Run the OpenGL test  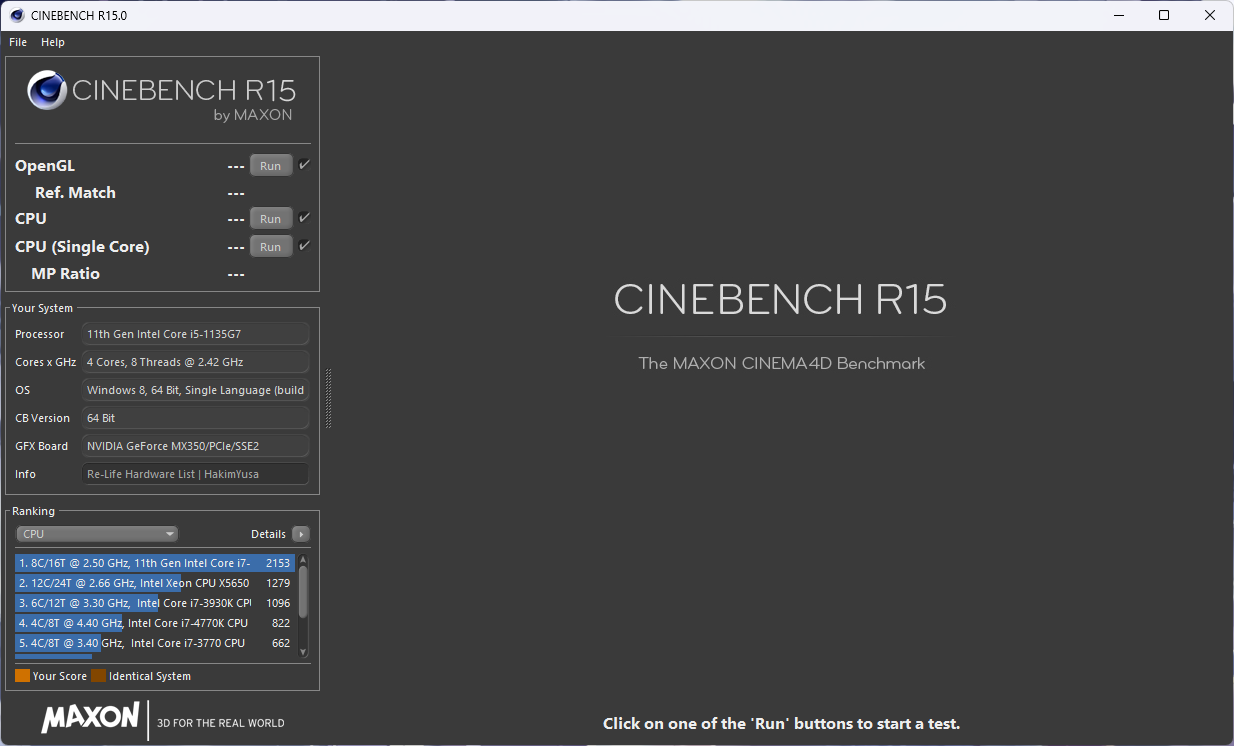pos(271,166)
